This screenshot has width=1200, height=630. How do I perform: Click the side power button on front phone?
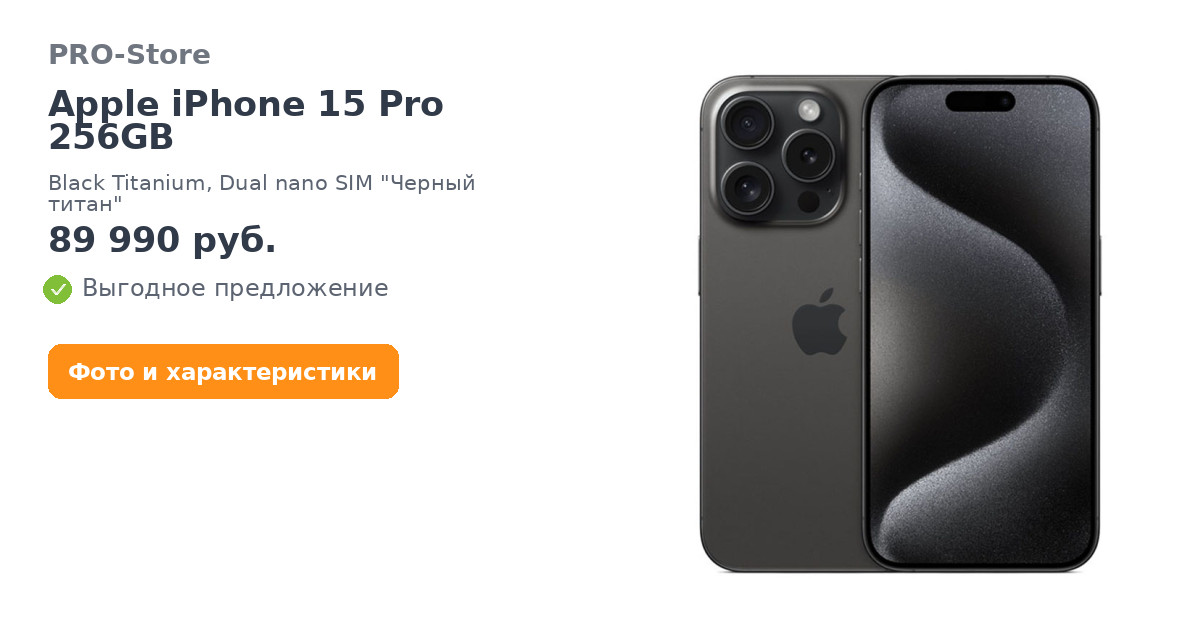[x=1099, y=265]
